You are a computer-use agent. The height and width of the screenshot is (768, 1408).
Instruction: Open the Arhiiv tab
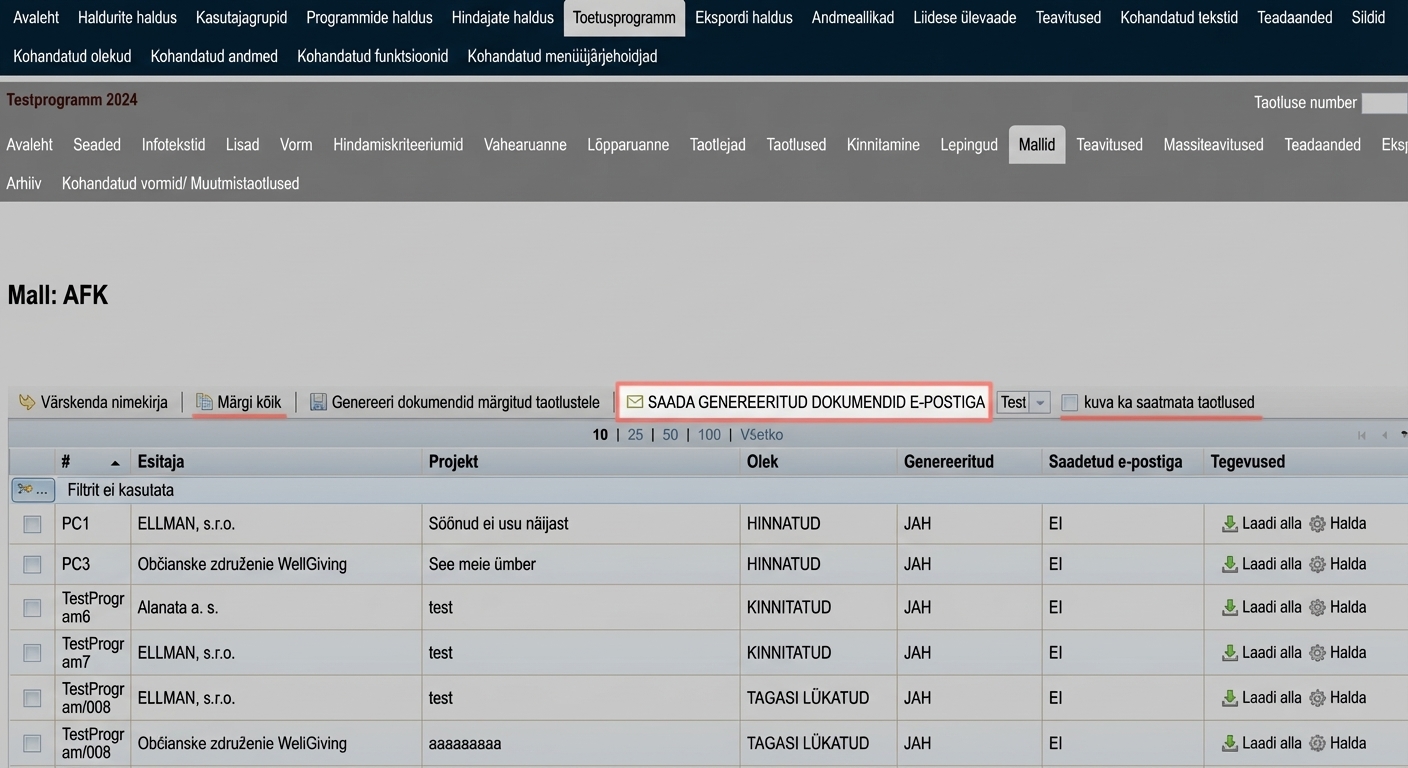pyautogui.click(x=24, y=183)
